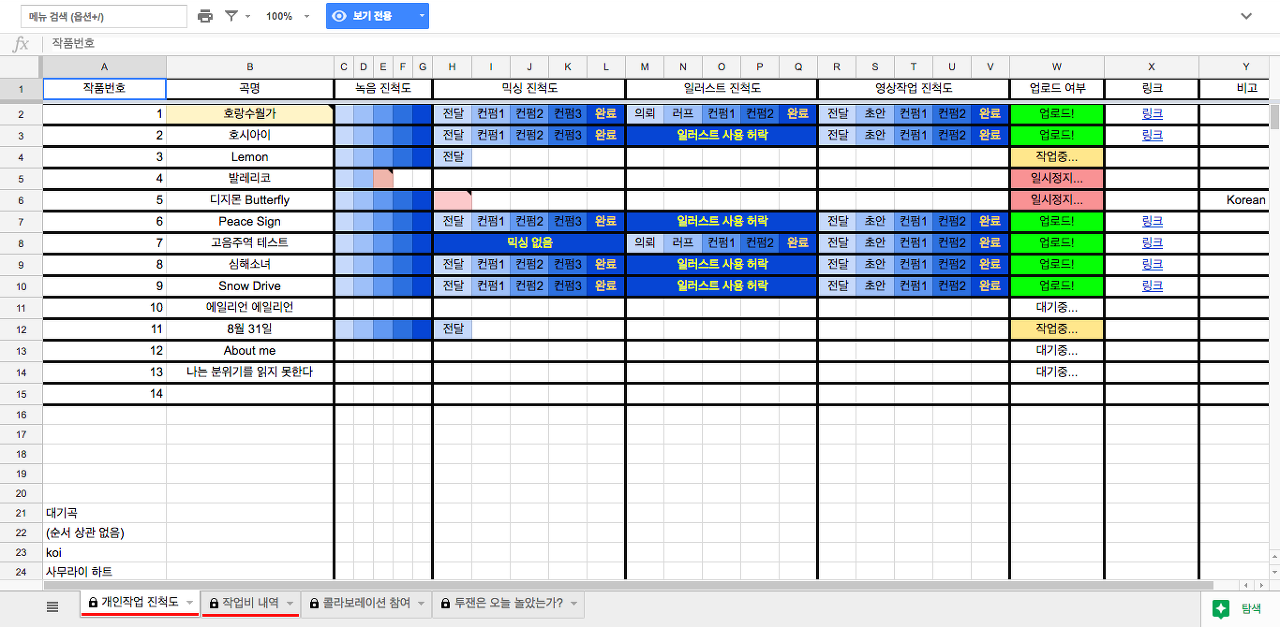Open the sheet menu arrow on 작업비 내역 tab
Viewport: 1280px width, 627px height.
[x=291, y=603]
